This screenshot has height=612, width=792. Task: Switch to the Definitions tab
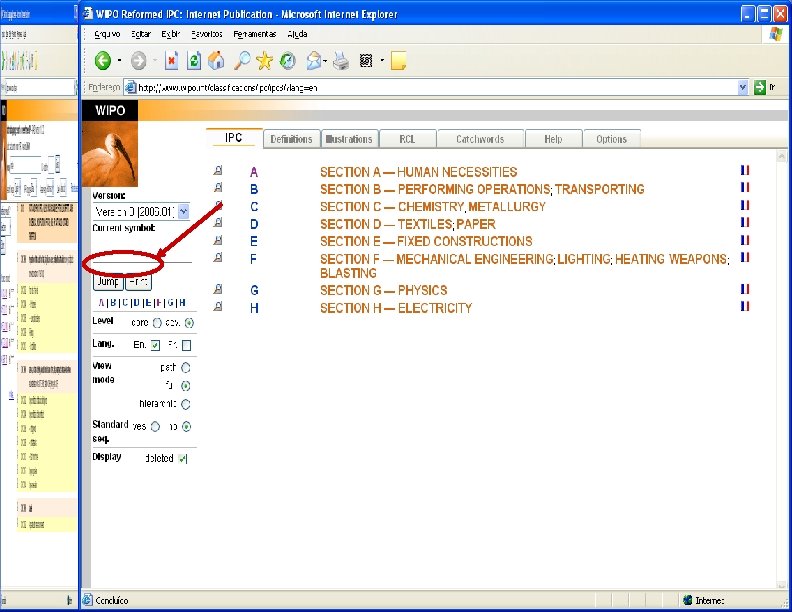coord(291,139)
